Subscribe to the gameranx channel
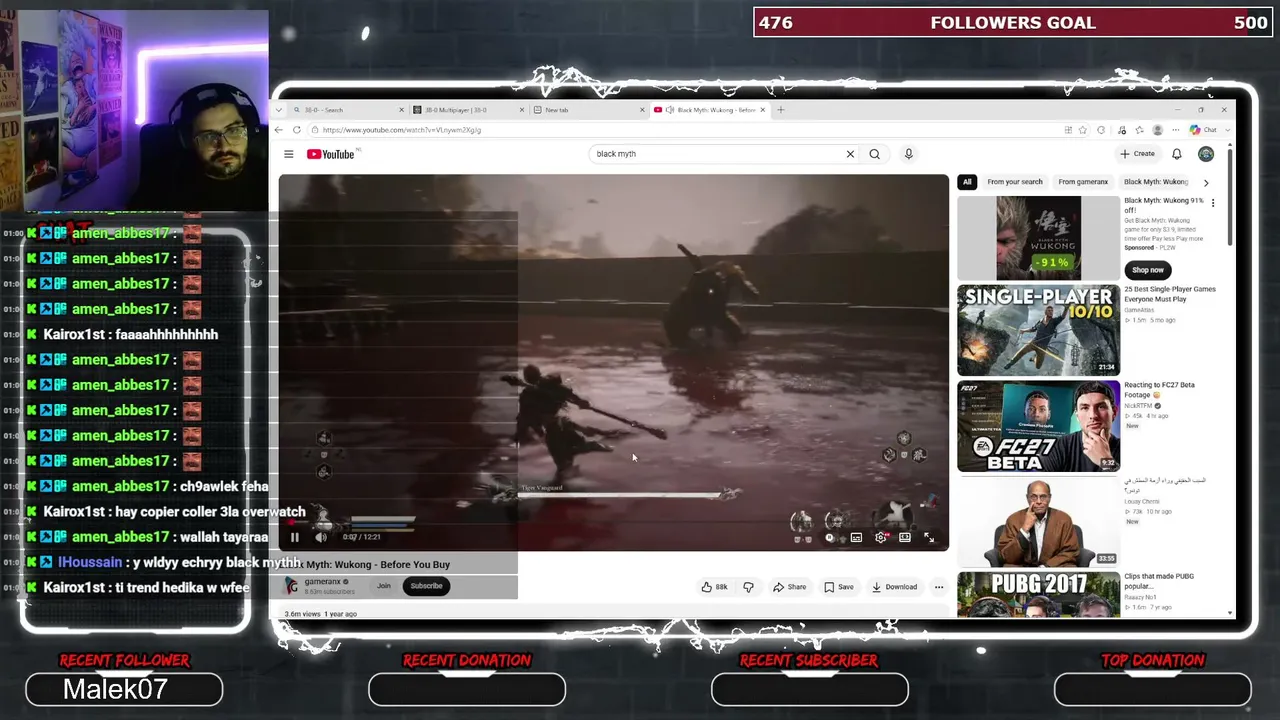The image size is (1280, 720). coord(426,586)
